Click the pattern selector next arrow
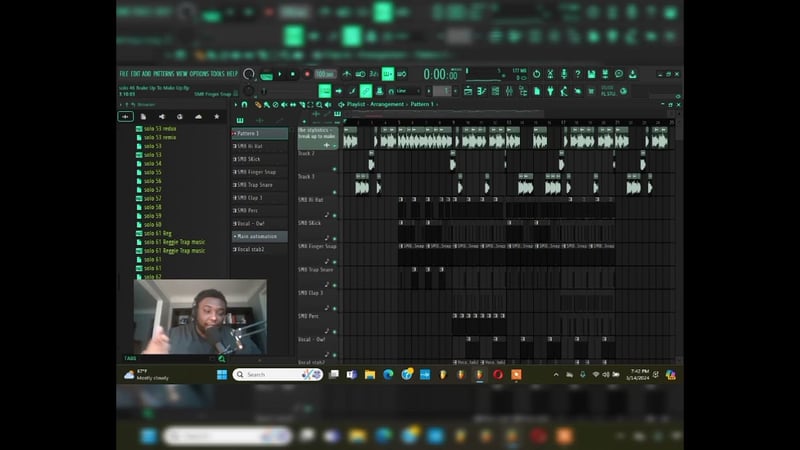The width and height of the screenshot is (800, 450). point(456,91)
